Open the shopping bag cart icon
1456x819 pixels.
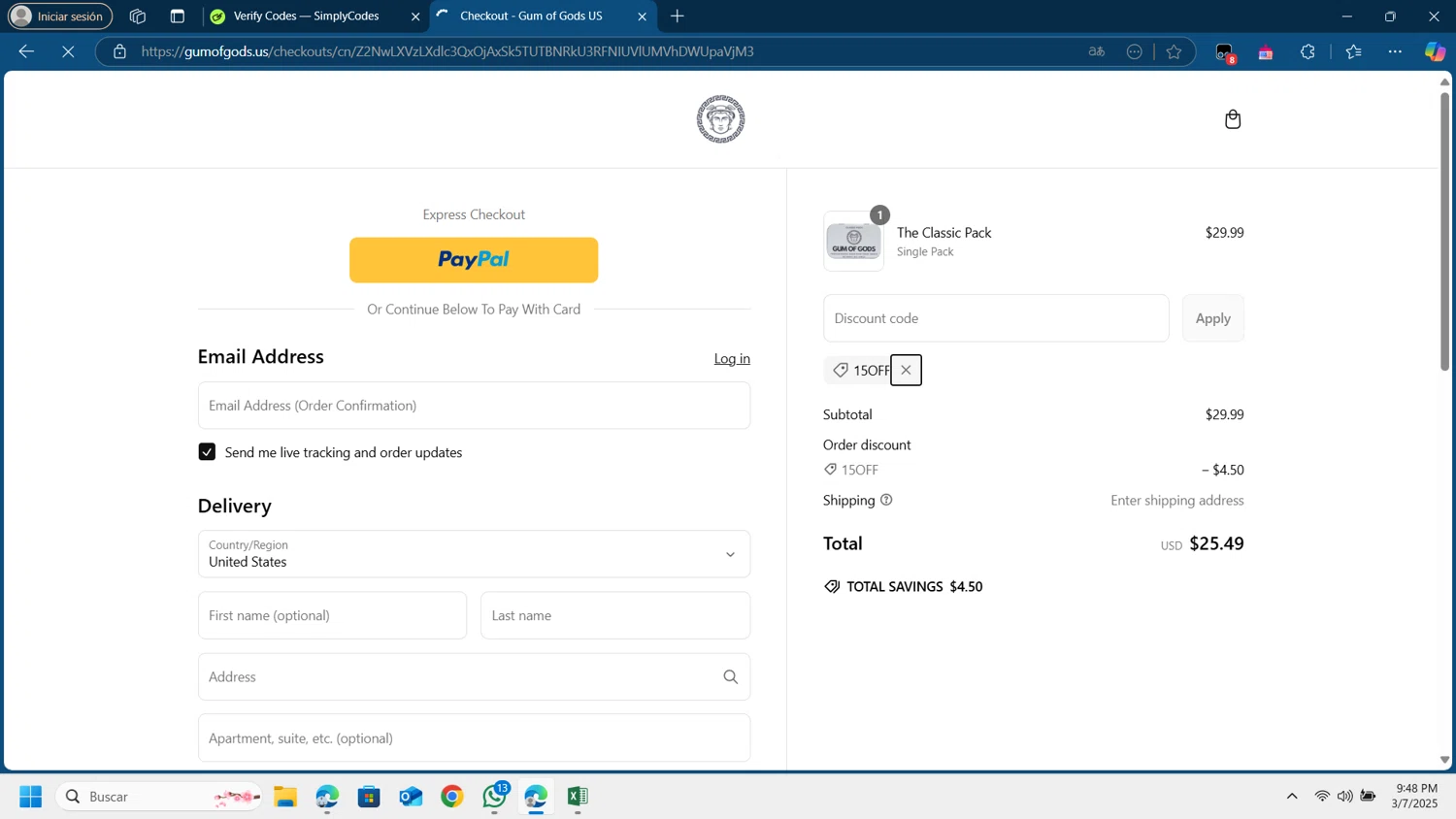[x=1233, y=119]
